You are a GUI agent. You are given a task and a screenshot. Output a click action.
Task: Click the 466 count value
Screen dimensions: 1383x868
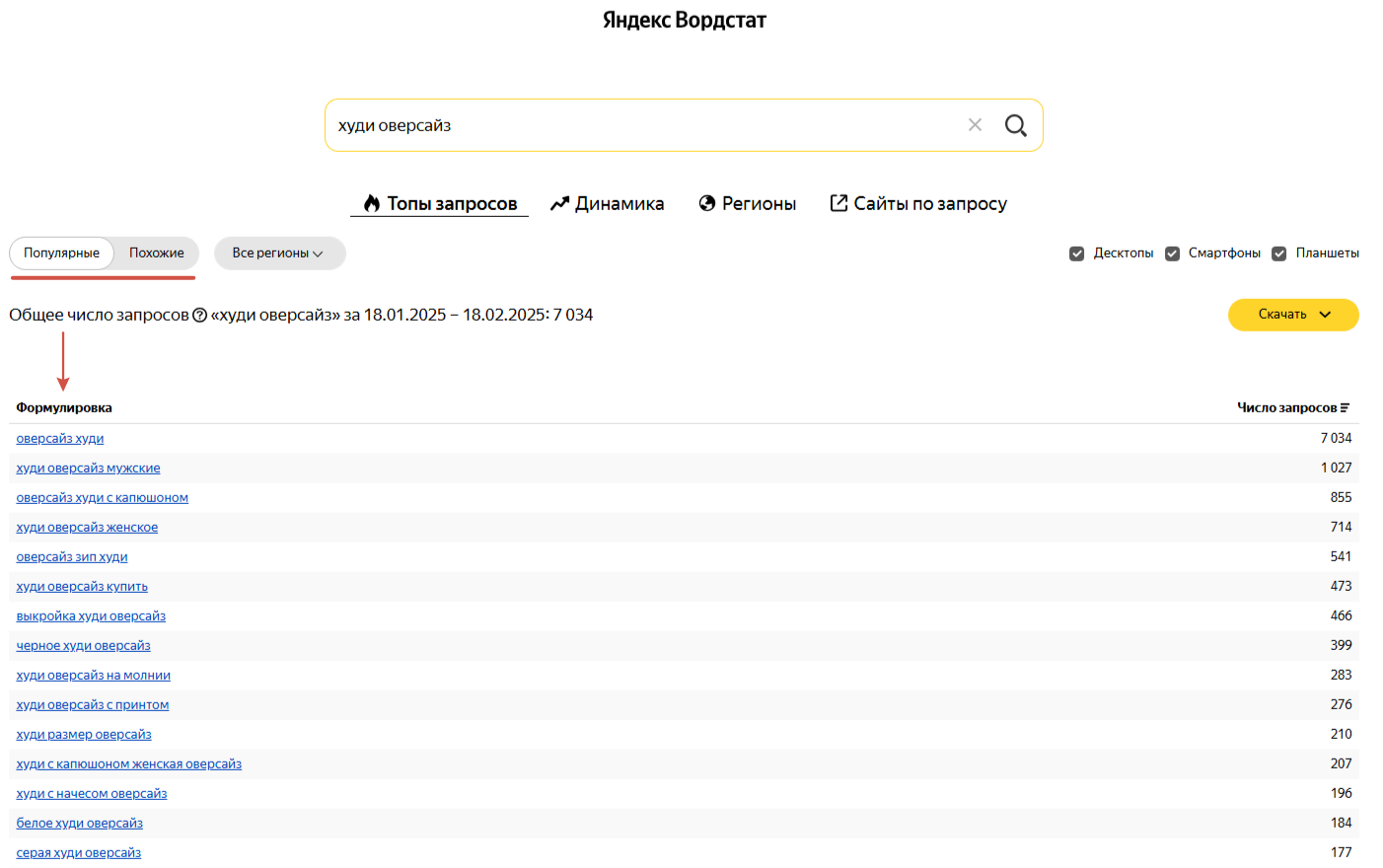tap(1341, 615)
